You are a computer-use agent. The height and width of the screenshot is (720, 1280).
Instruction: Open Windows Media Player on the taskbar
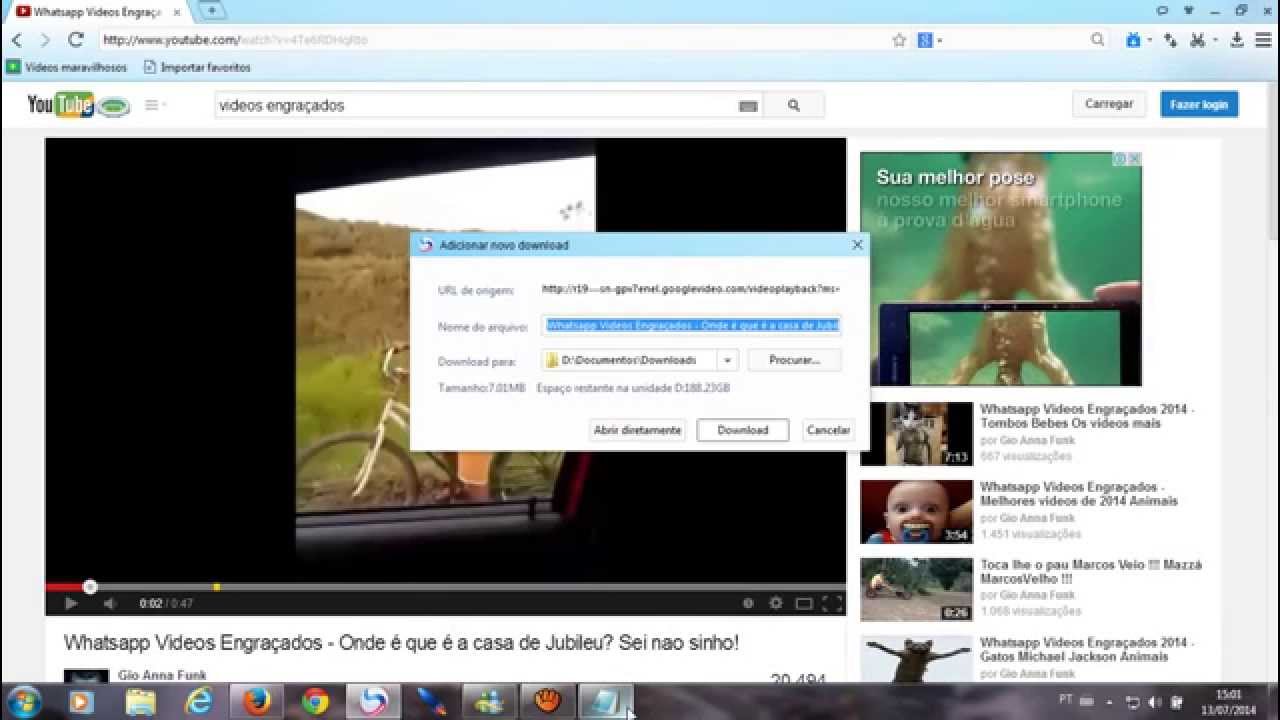coord(81,702)
